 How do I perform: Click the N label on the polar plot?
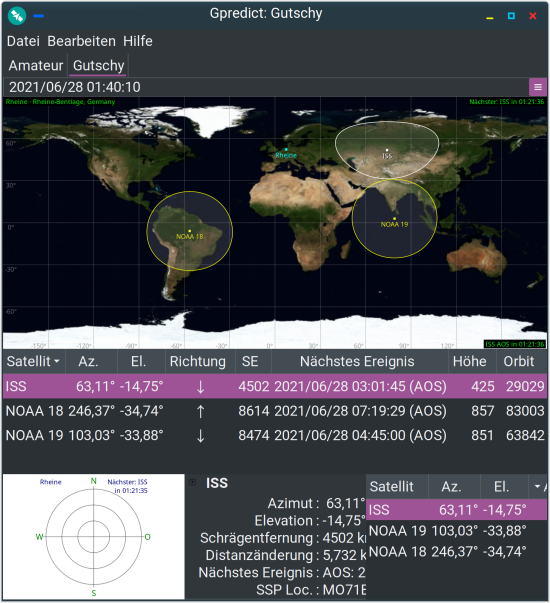point(93,481)
